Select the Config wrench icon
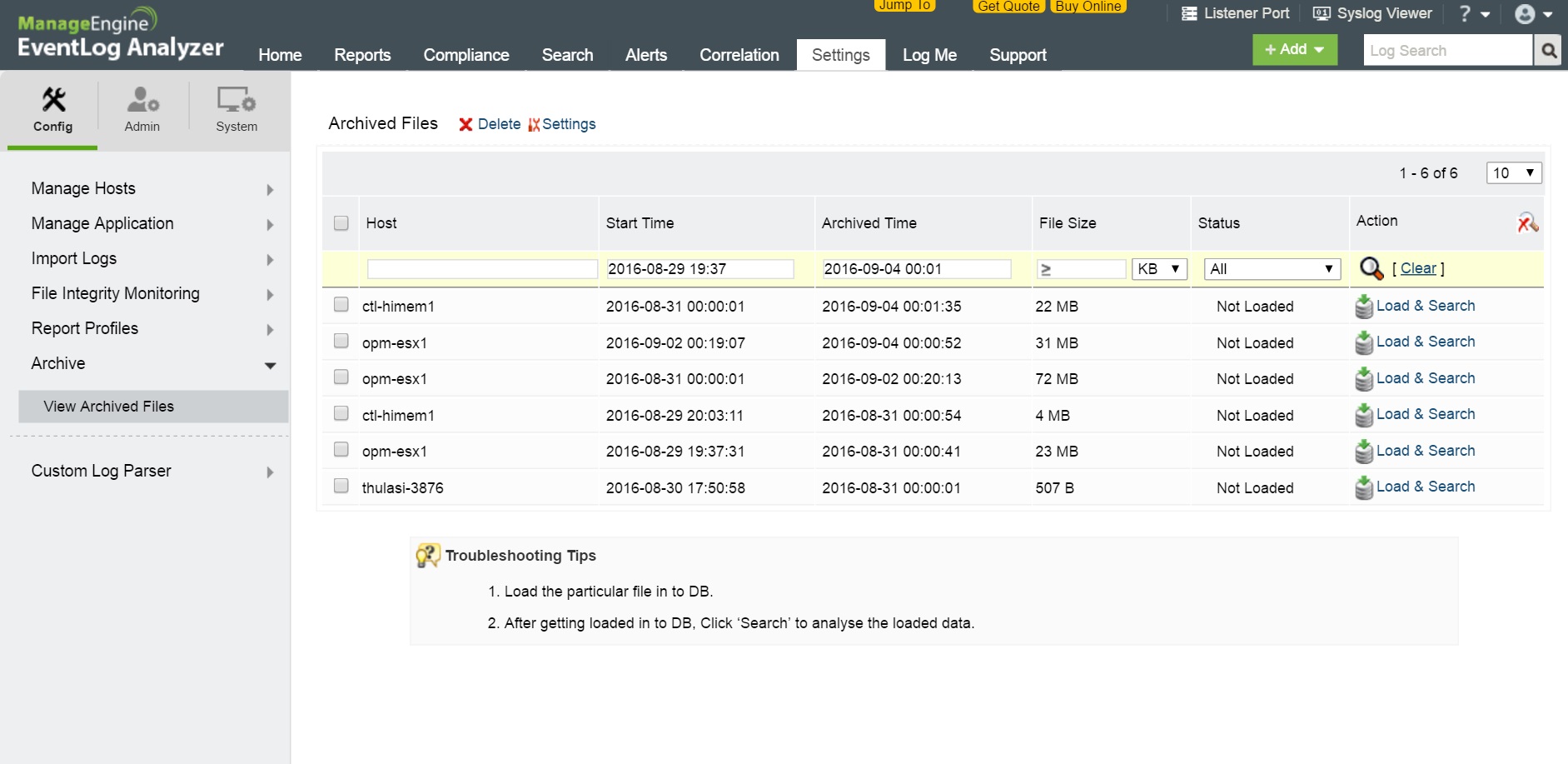This screenshot has height=764, width=1568. tap(53, 99)
